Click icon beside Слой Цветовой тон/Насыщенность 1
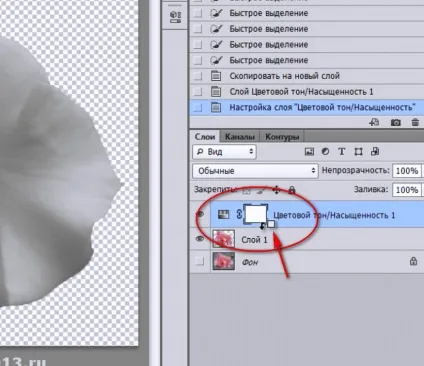The image size is (424, 366). [x=216, y=91]
